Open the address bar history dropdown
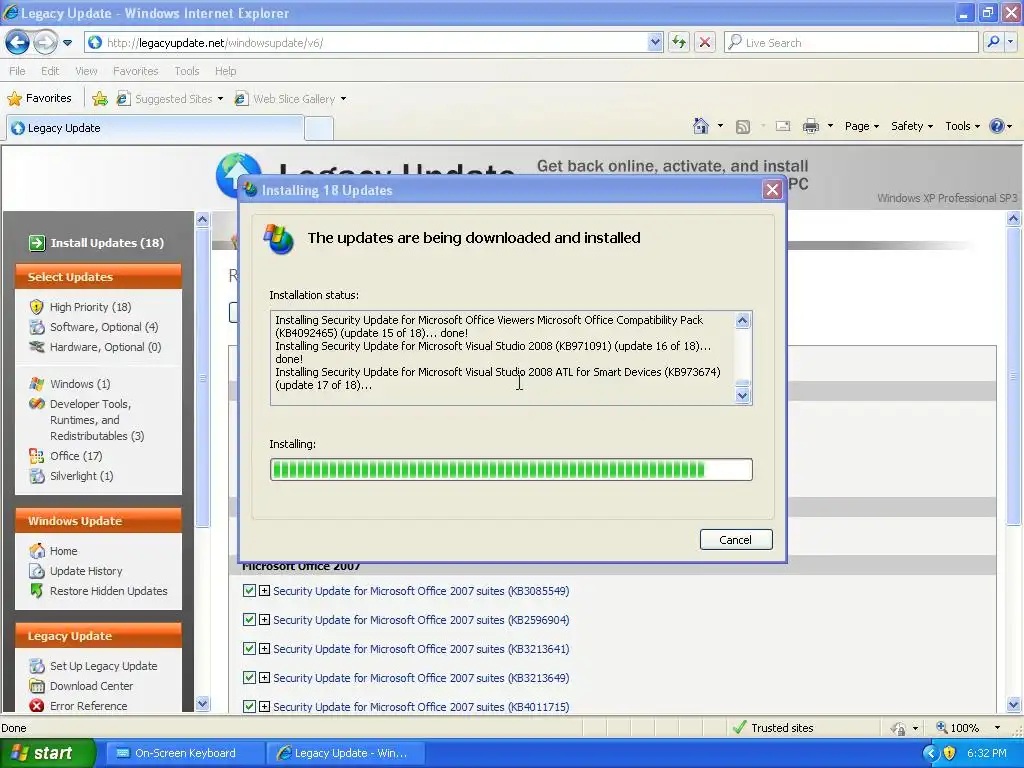The width and height of the screenshot is (1024, 768). coord(655,42)
